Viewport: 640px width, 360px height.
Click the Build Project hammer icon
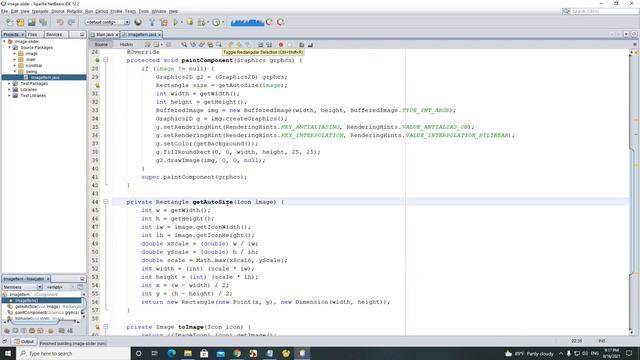[x=152, y=22]
